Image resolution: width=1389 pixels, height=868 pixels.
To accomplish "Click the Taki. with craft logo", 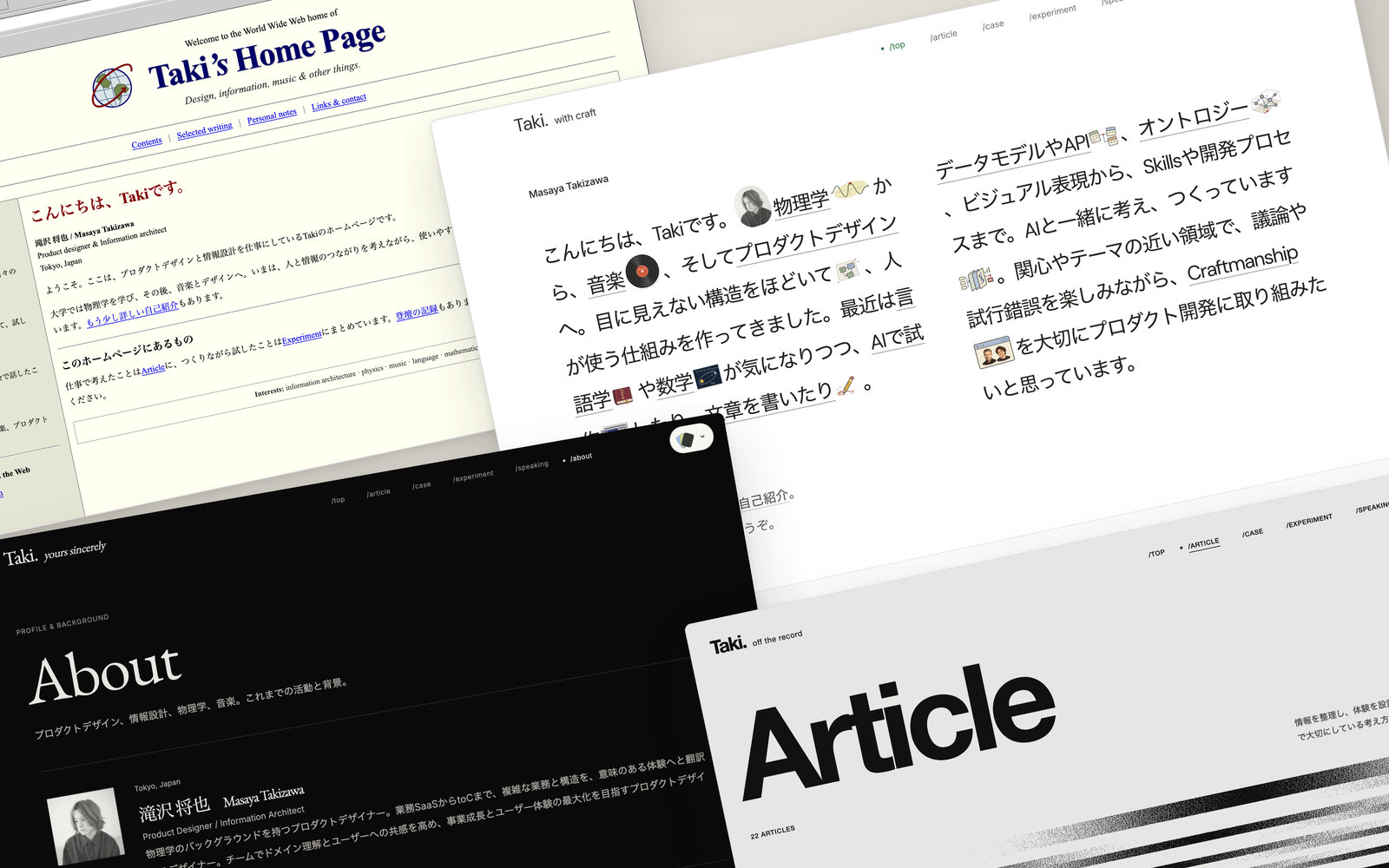I will (x=554, y=120).
